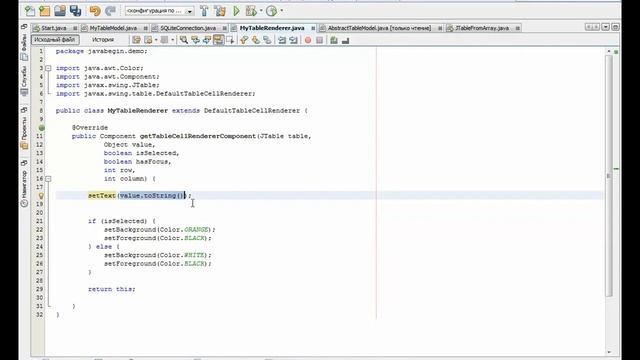
Task: Open dropdown arrow next to gray square icon
Action: [x=172, y=40]
